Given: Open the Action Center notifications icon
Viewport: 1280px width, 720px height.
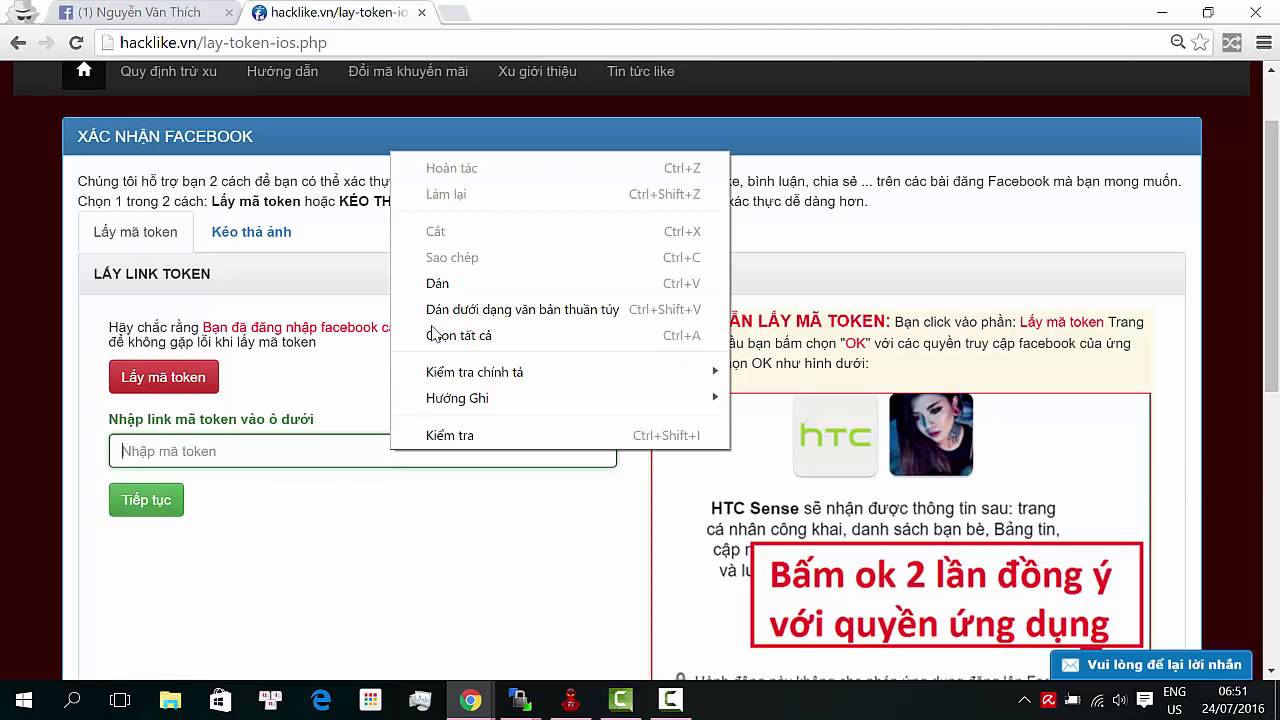Looking at the screenshot, I should tap(1145, 700).
